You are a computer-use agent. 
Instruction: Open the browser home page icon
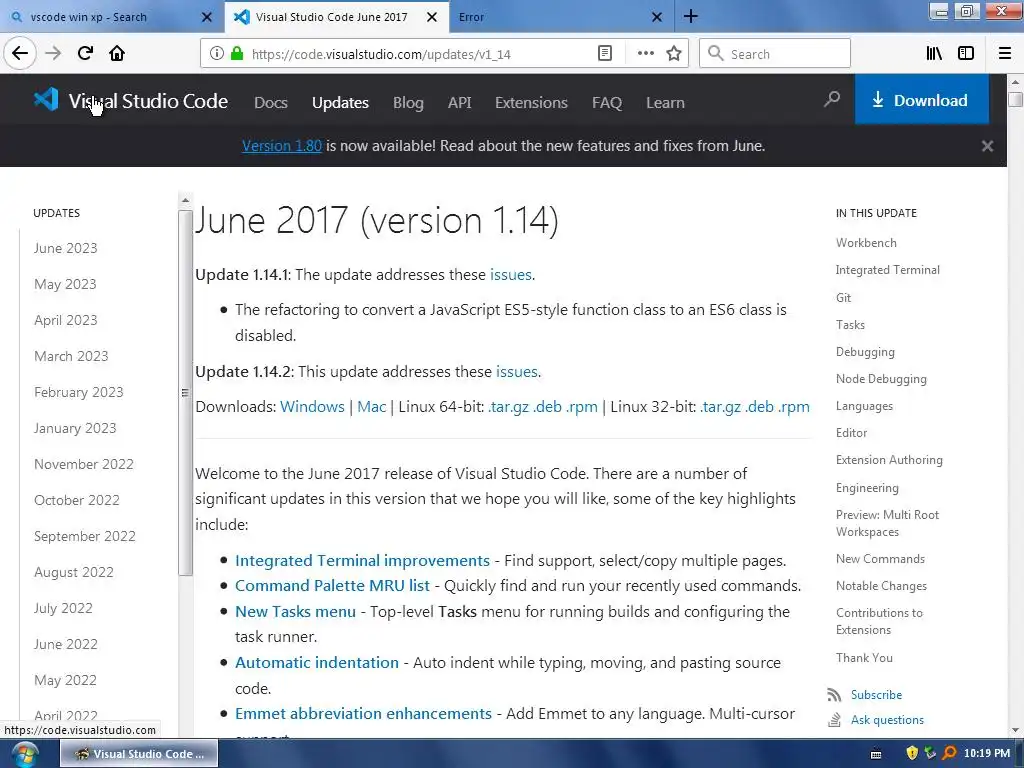pyautogui.click(x=117, y=54)
